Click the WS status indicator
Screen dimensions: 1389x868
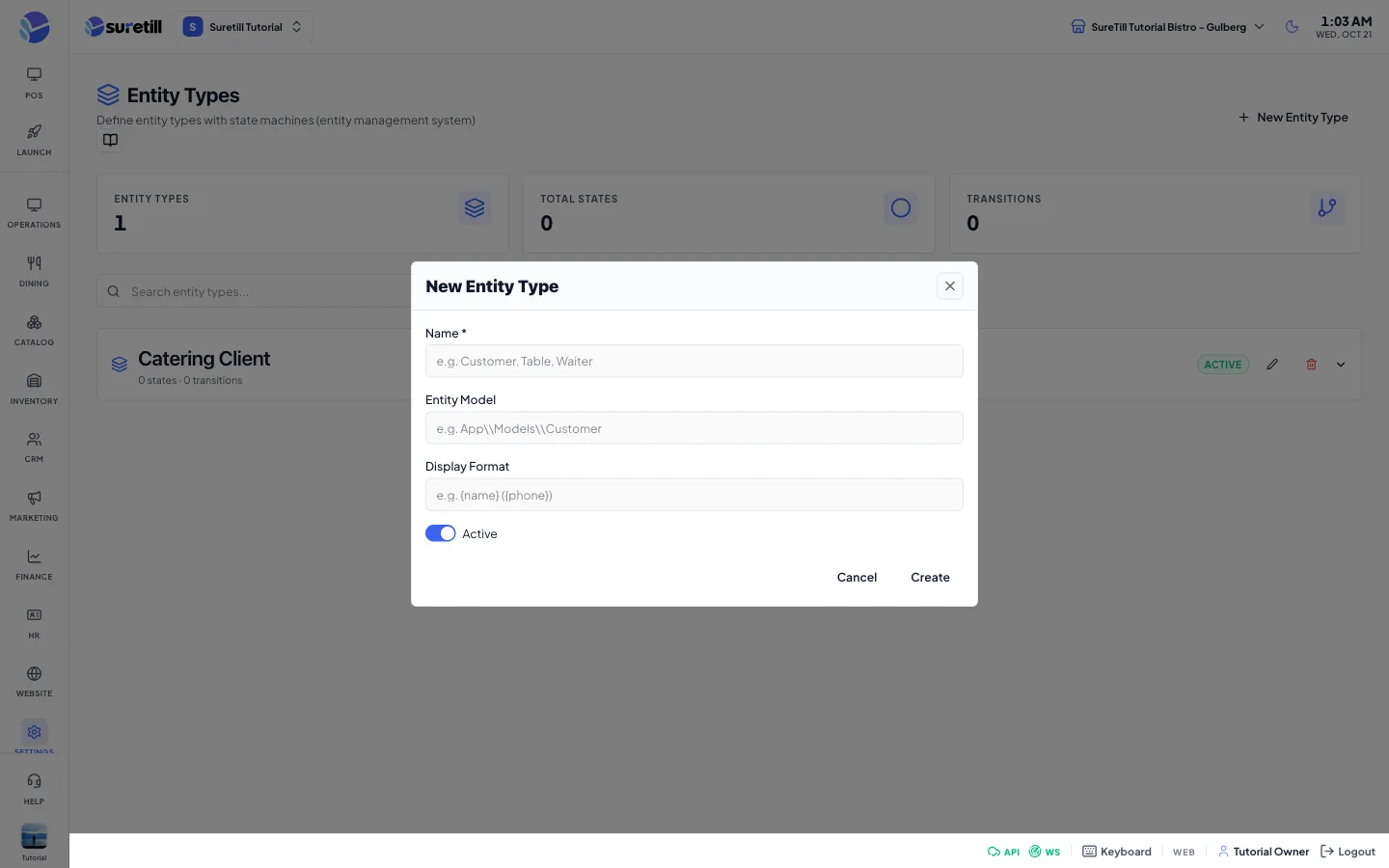[x=1045, y=852]
